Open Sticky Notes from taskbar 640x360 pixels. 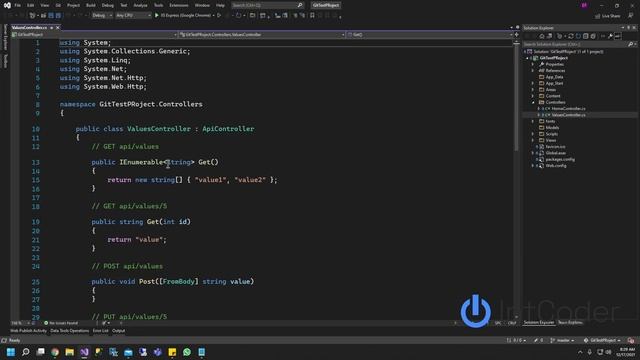coord(172,352)
